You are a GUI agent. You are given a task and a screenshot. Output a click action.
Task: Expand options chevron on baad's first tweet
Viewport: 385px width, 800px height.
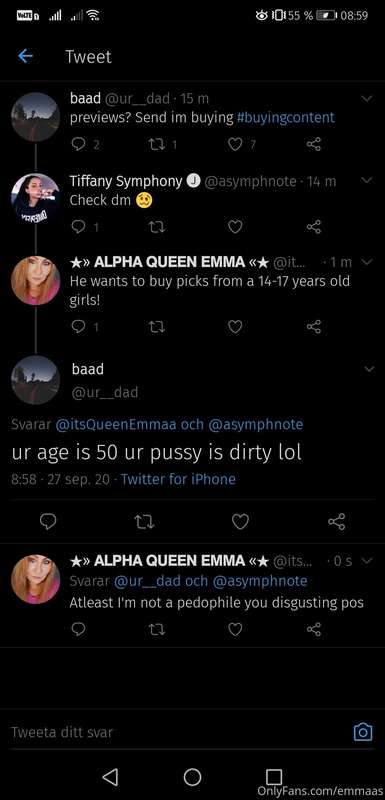point(367,99)
